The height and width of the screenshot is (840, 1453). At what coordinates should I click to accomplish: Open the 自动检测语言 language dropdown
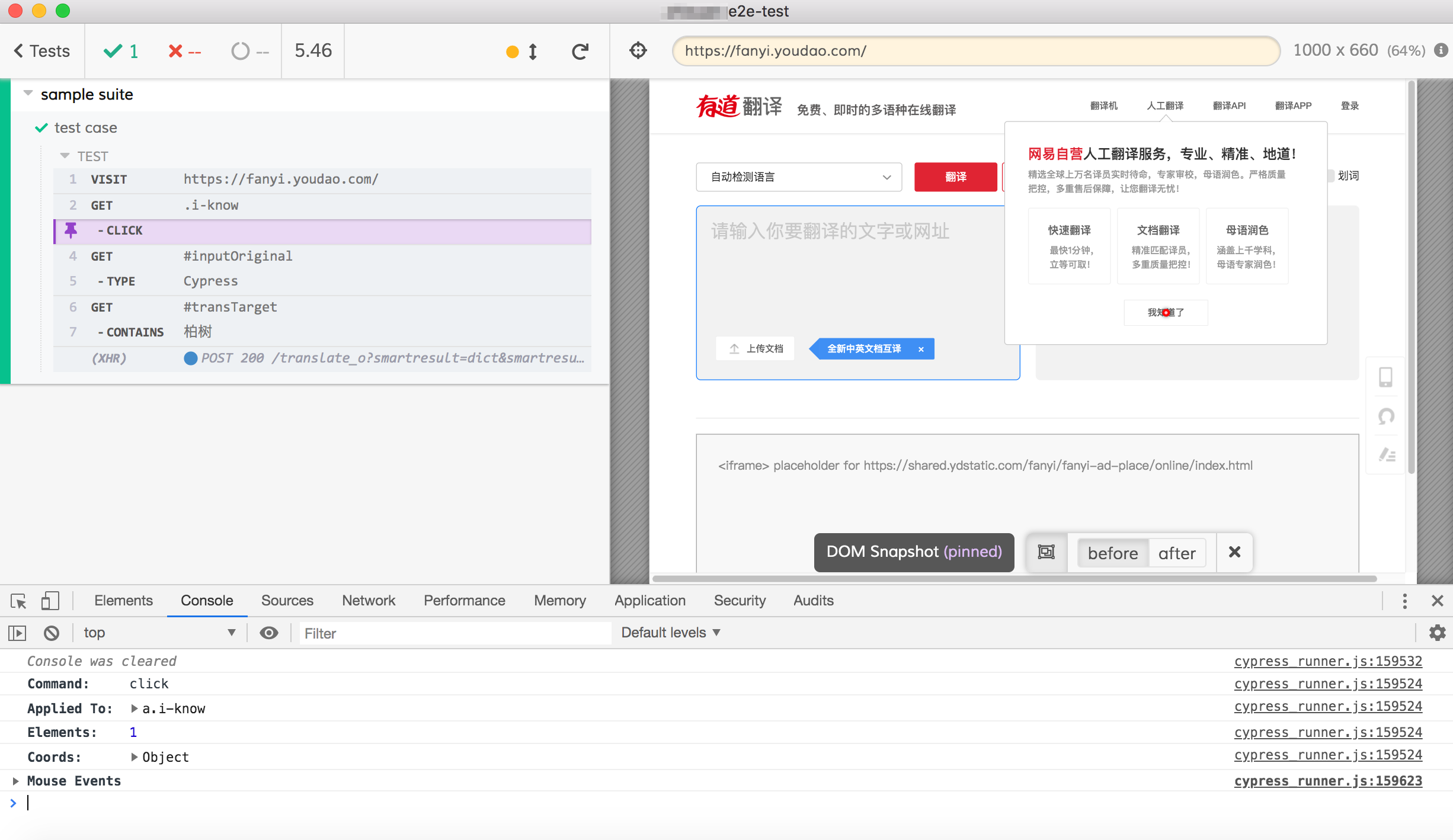tap(798, 177)
